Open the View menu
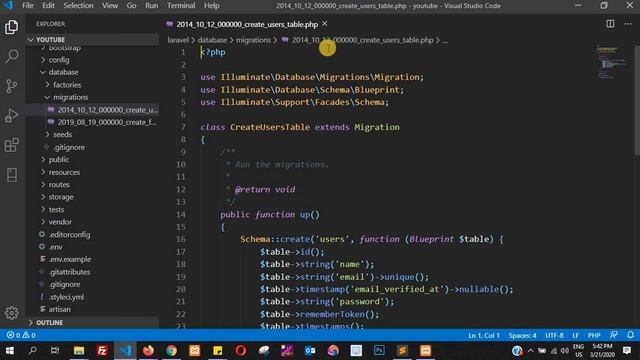The width and height of the screenshot is (640, 360). tap(110, 6)
